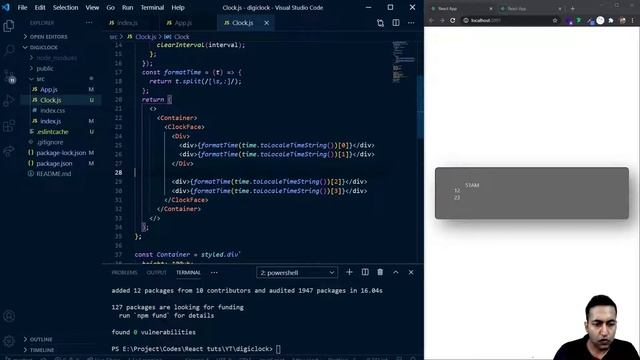Open a new browser tab with plus
Image resolution: width=640 pixels, height=360 pixels.
coord(573,9)
